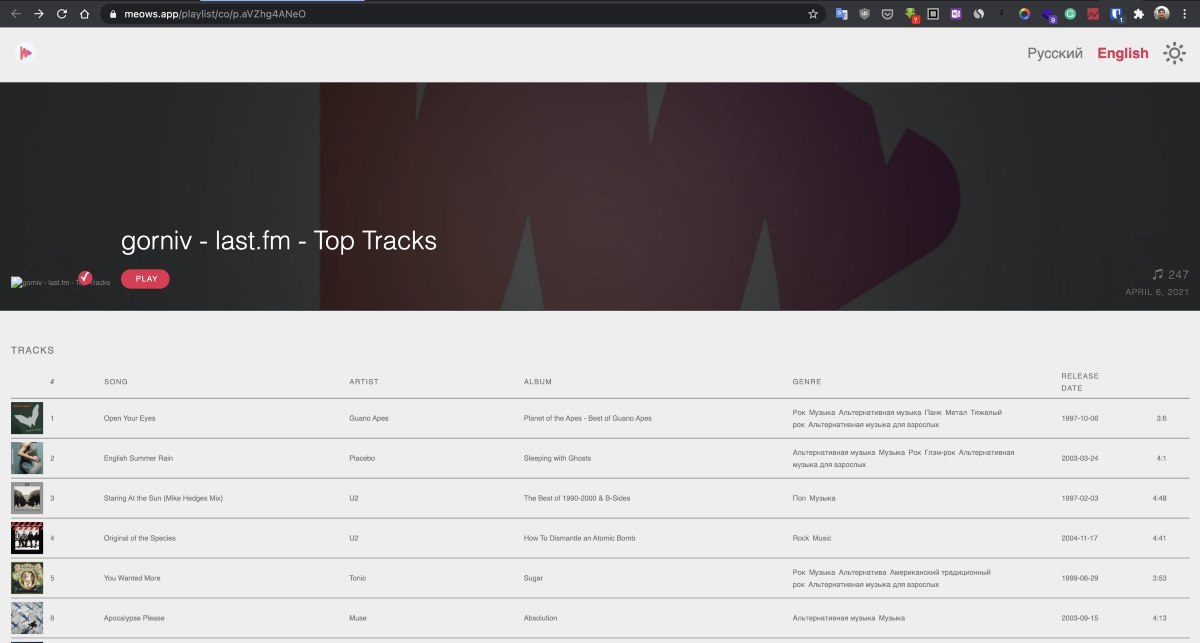The height and width of the screenshot is (643, 1200).
Task: Click the ARTIST column header
Action: pyautogui.click(x=364, y=382)
